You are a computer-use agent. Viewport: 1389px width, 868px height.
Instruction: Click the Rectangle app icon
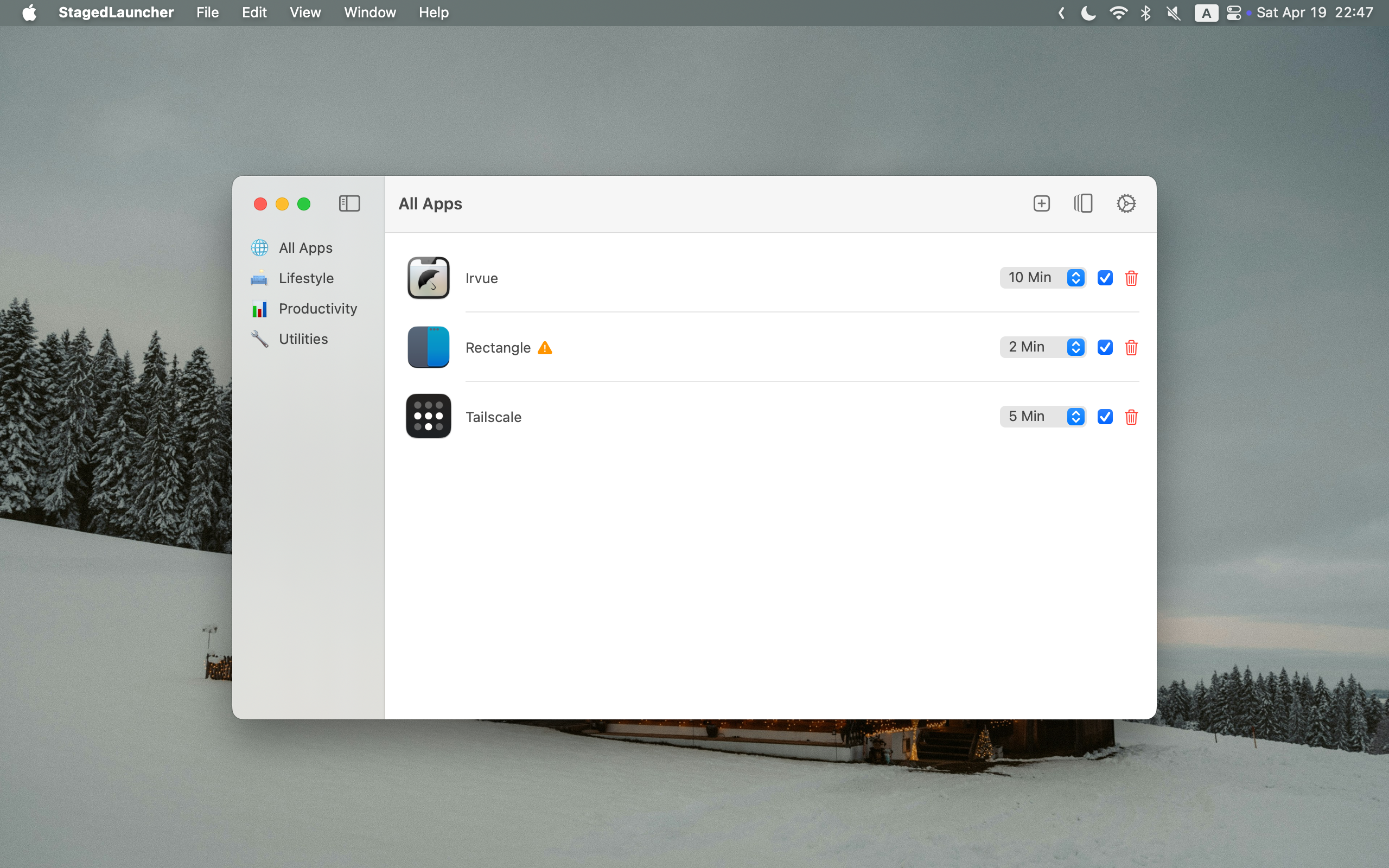pyautogui.click(x=428, y=347)
